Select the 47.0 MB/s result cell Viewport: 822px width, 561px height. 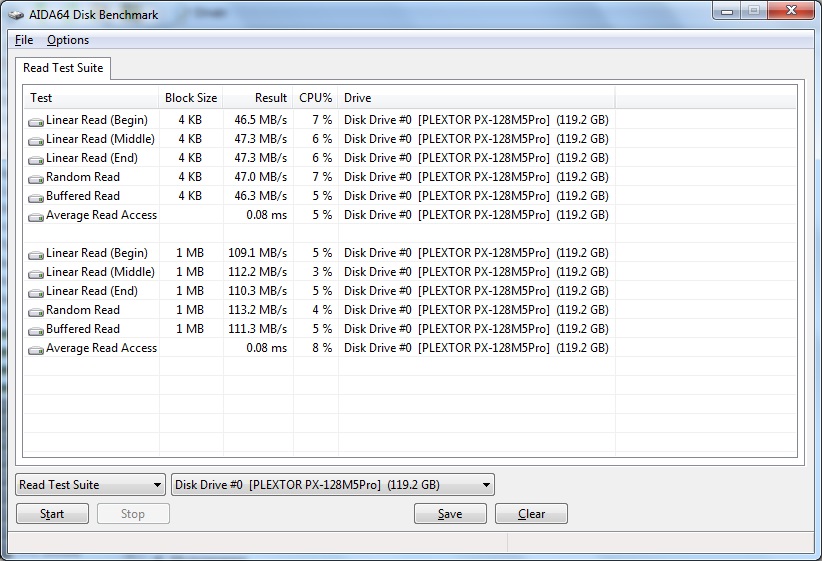[x=261, y=177]
